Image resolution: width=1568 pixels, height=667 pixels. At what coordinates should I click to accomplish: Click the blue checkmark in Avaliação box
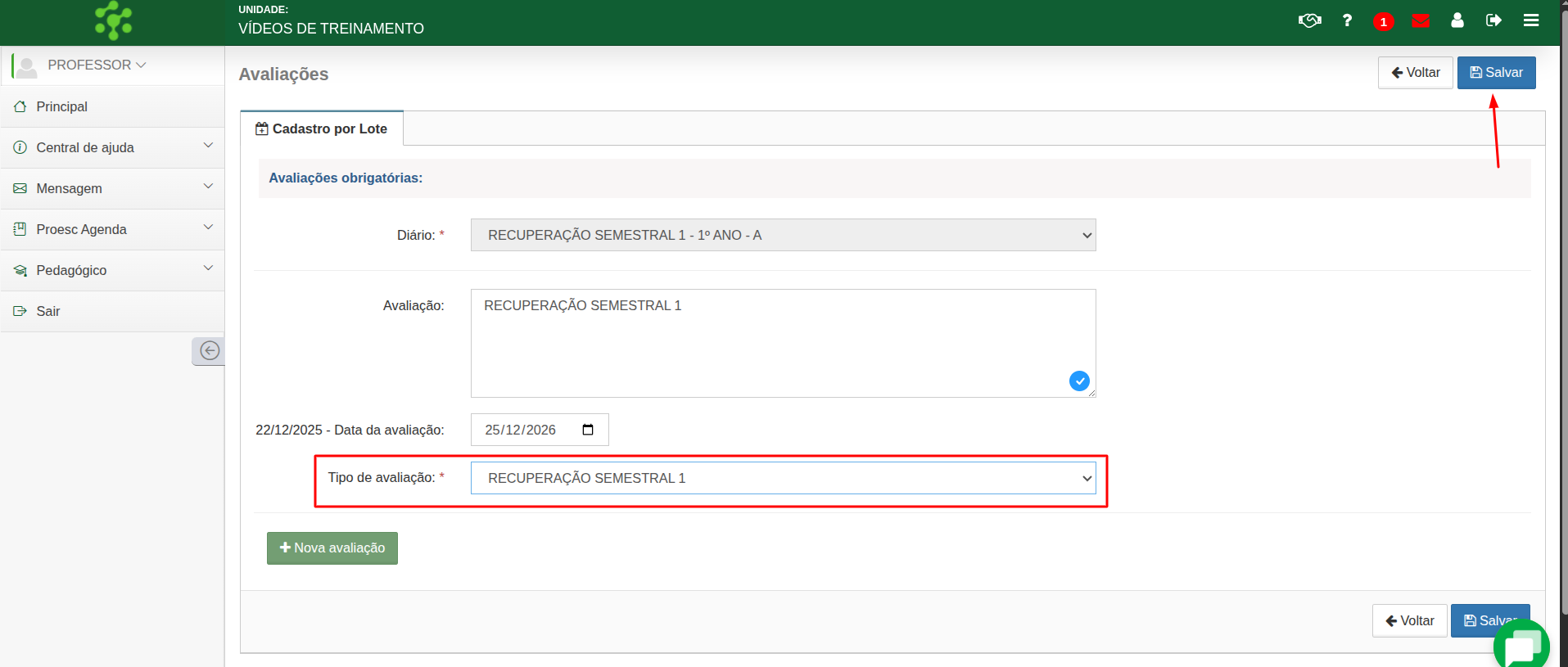tap(1079, 381)
